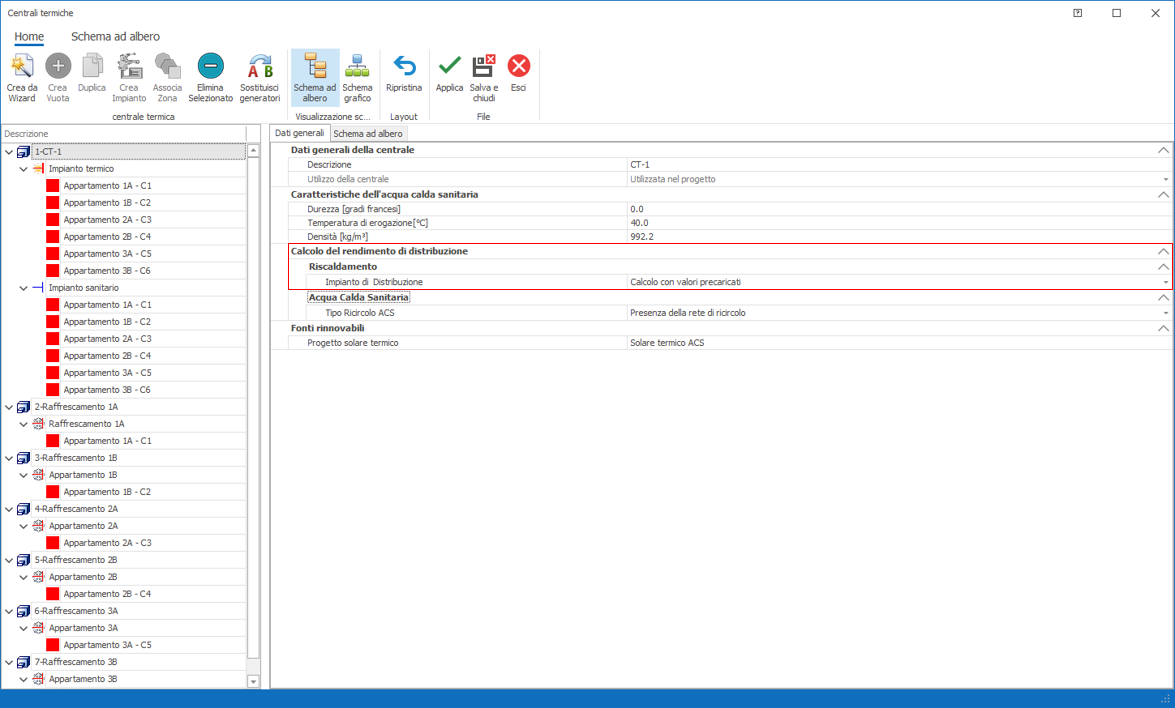The width and height of the screenshot is (1175, 708).
Task: Select the Schema ad albero view icon
Action: 315,67
